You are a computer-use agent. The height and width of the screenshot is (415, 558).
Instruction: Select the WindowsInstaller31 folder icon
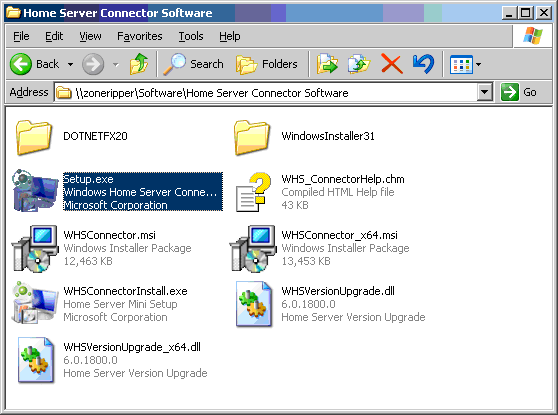pyautogui.click(x=252, y=137)
